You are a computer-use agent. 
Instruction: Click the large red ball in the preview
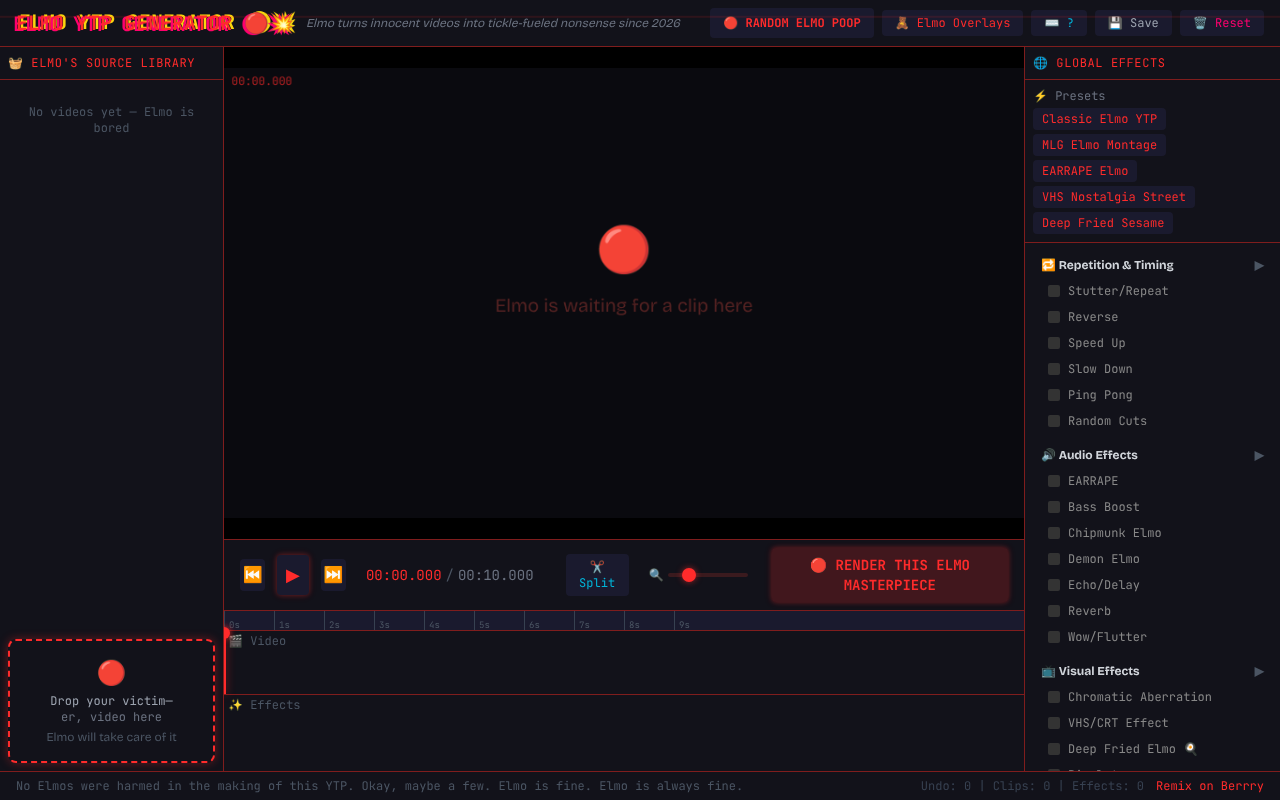point(624,250)
